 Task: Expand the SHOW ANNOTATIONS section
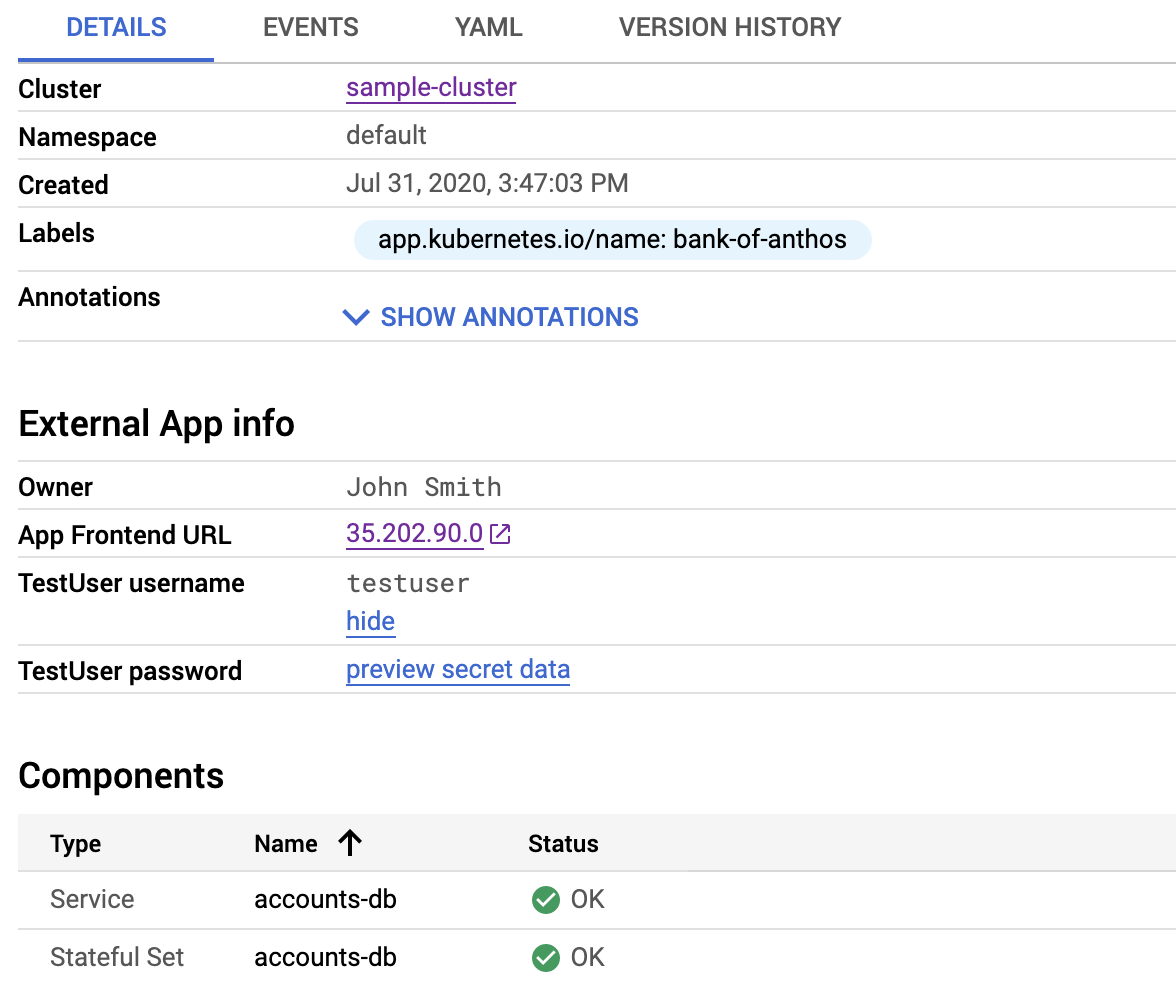pyautogui.click(x=508, y=317)
